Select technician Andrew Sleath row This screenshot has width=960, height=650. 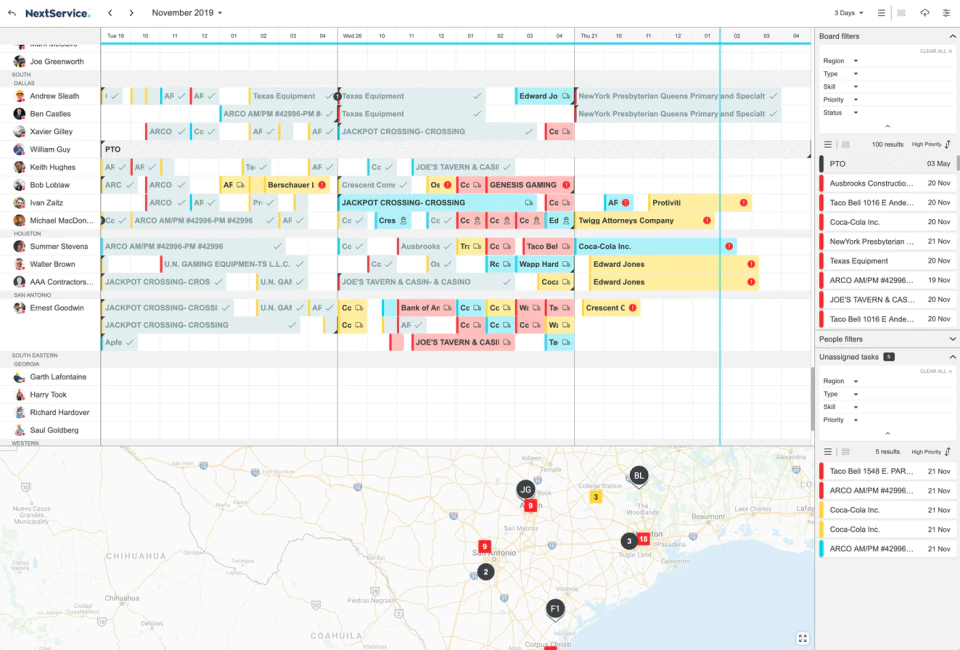(x=50, y=96)
